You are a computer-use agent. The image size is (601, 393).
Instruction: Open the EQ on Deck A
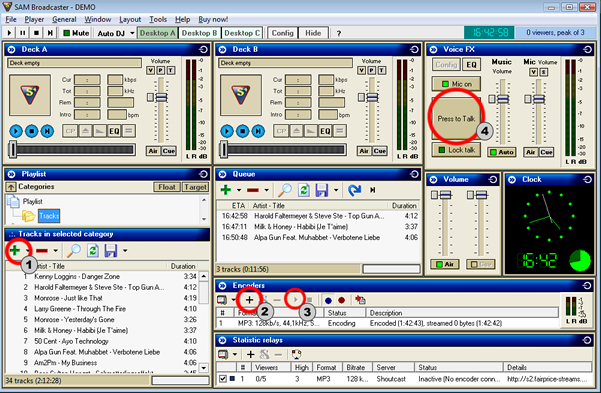114,131
